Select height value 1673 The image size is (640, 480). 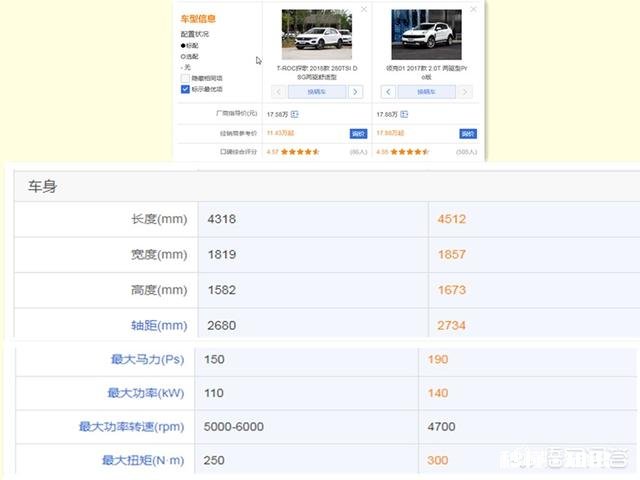(452, 290)
